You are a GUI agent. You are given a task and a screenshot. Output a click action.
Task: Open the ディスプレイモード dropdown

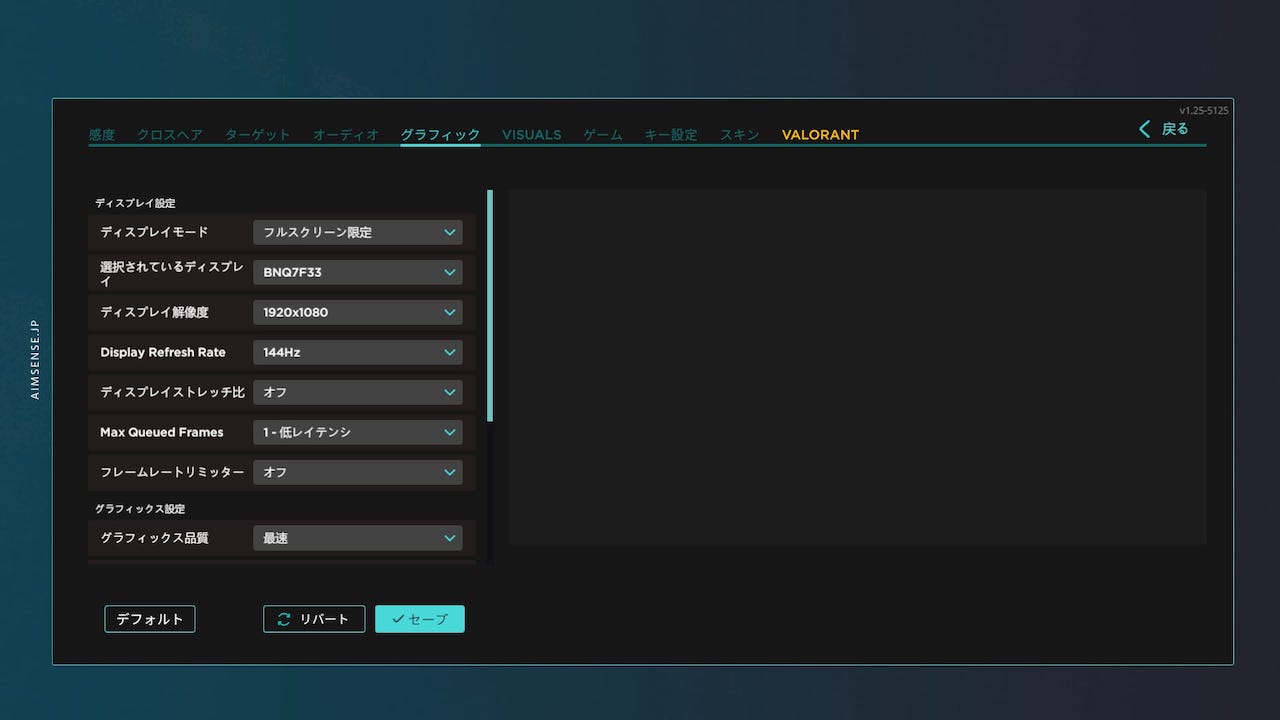pyautogui.click(x=357, y=232)
